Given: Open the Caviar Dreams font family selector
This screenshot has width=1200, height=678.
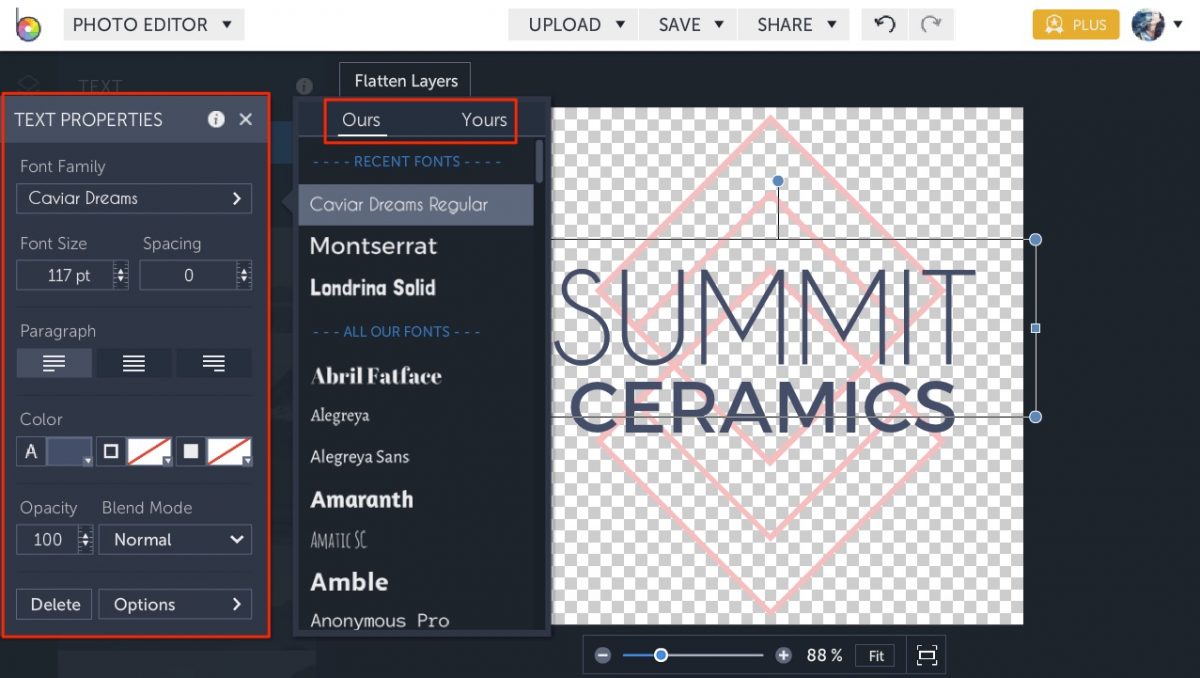Looking at the screenshot, I should pos(134,198).
